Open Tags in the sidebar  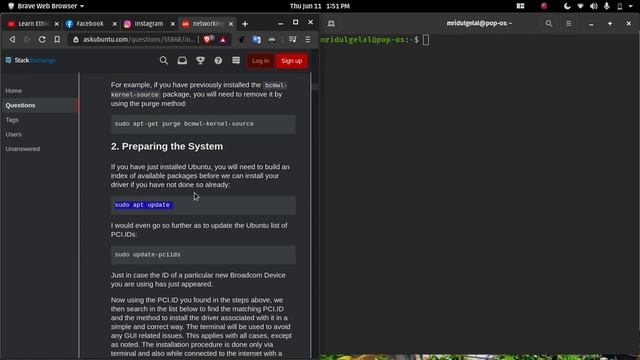click(x=12, y=120)
